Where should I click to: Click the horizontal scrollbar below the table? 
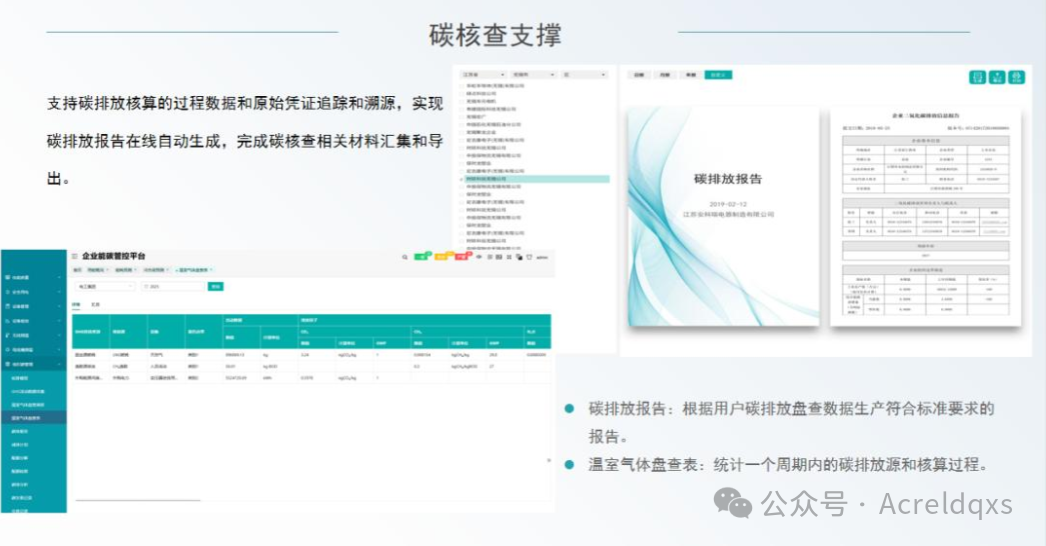pos(137,500)
